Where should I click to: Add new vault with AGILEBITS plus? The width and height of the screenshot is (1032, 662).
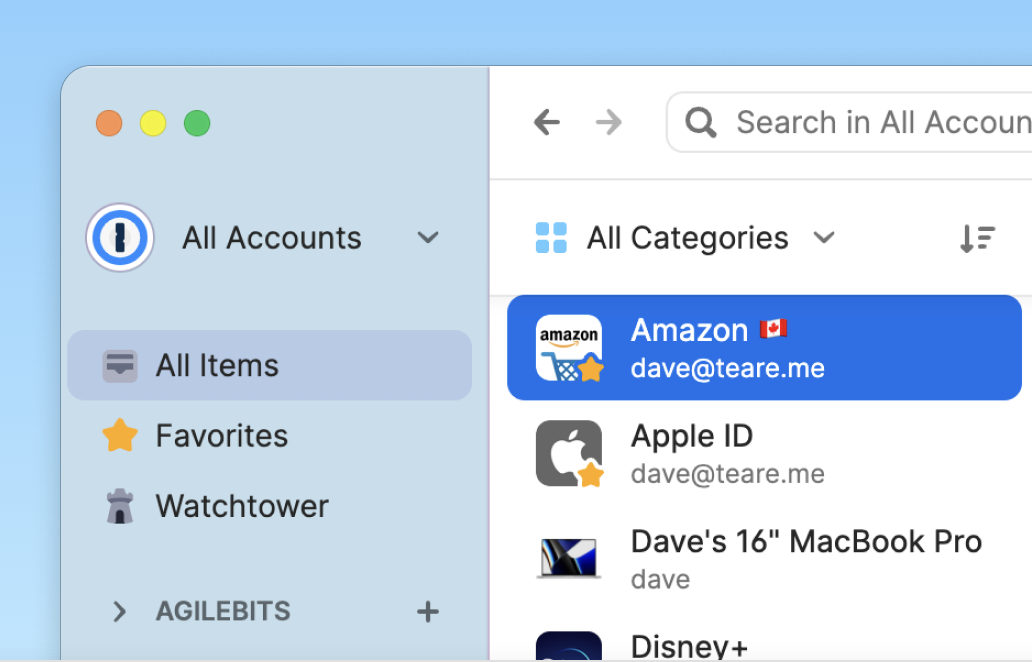(x=428, y=611)
